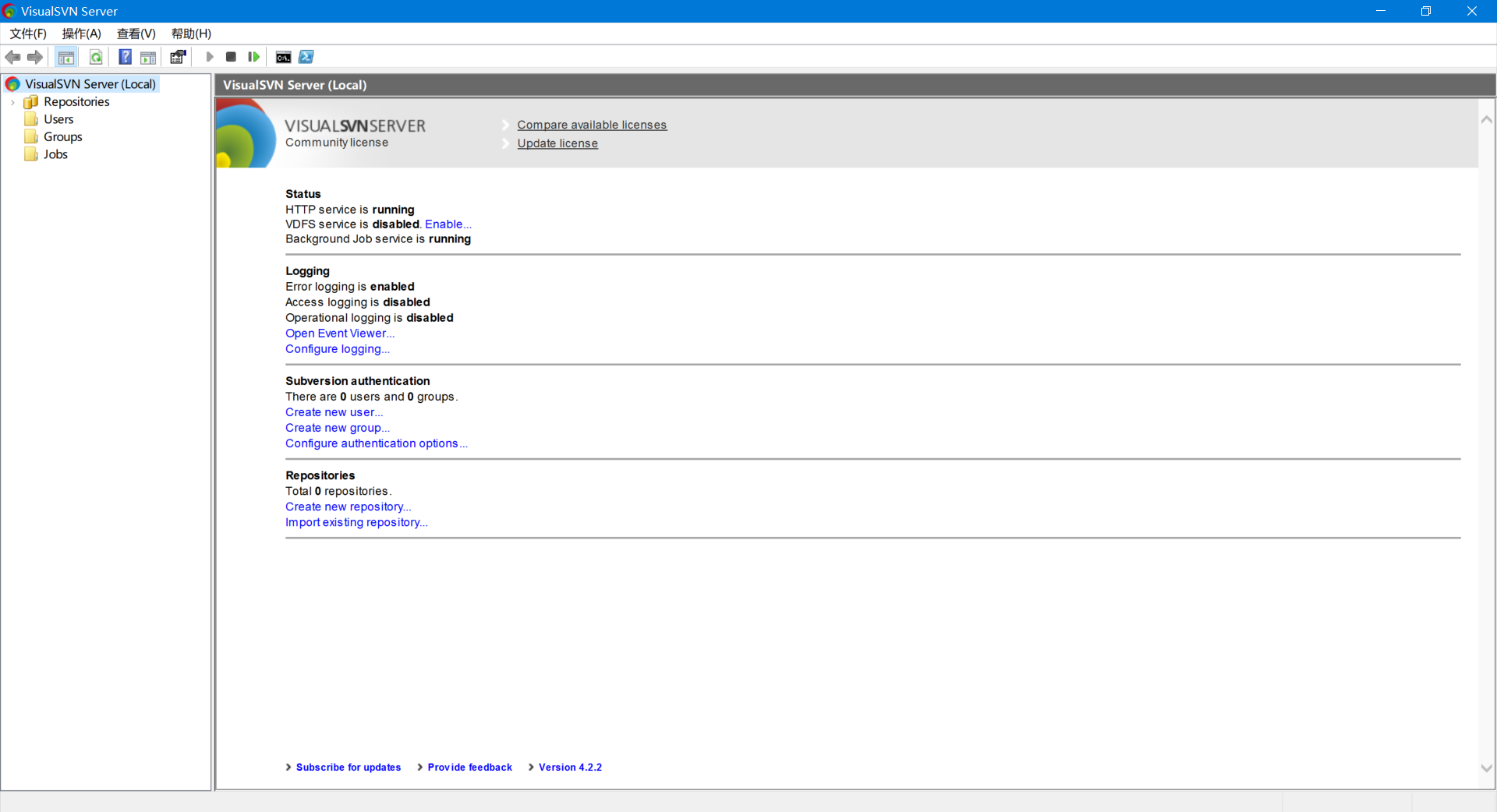Open Configure authentication options... link
Viewport: 1497px width, 812px height.
pyautogui.click(x=377, y=443)
